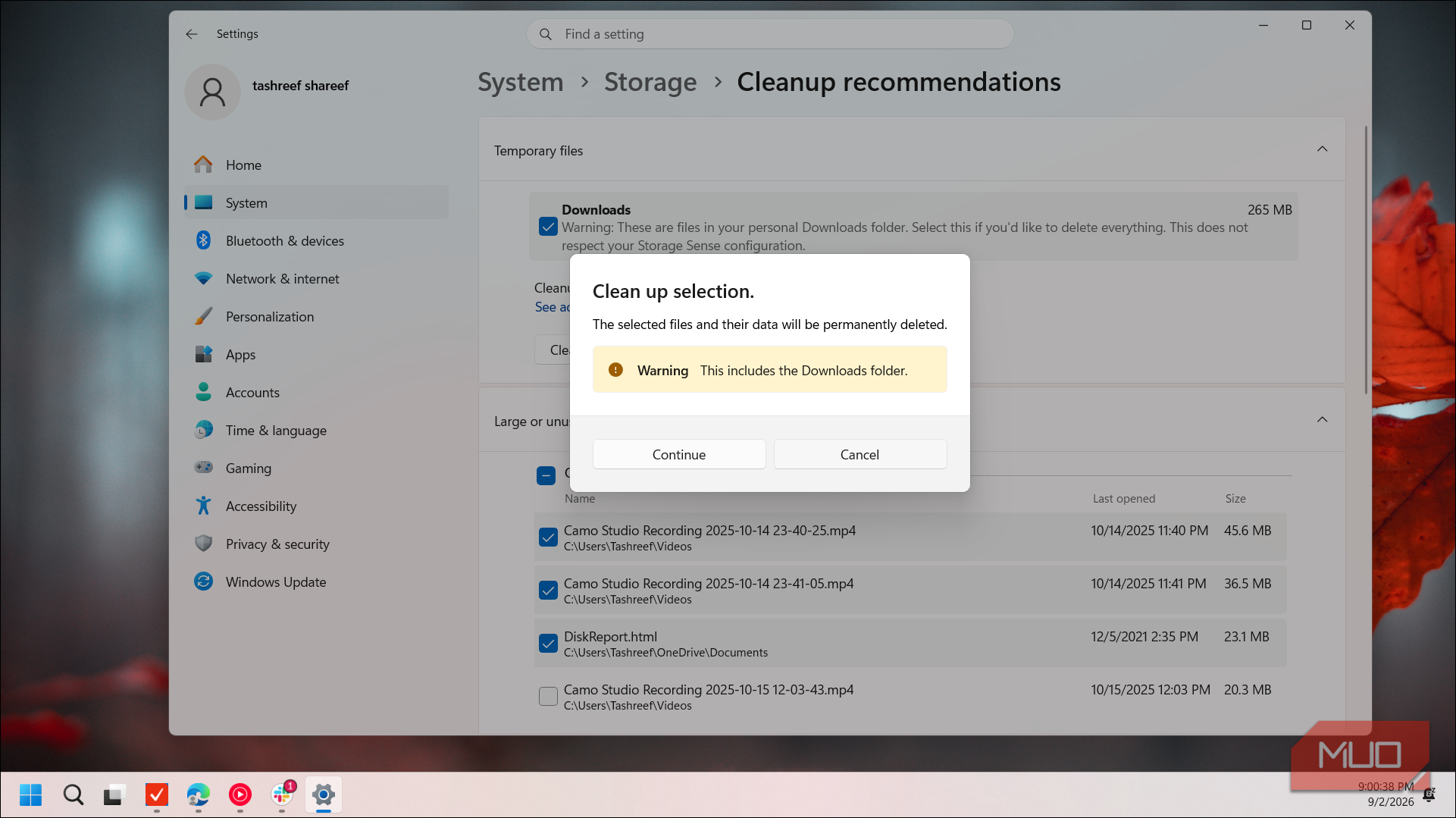Viewport: 1456px width, 818px height.
Task: Uncheck the DiskReport.html checkbox
Action: pyautogui.click(x=548, y=643)
